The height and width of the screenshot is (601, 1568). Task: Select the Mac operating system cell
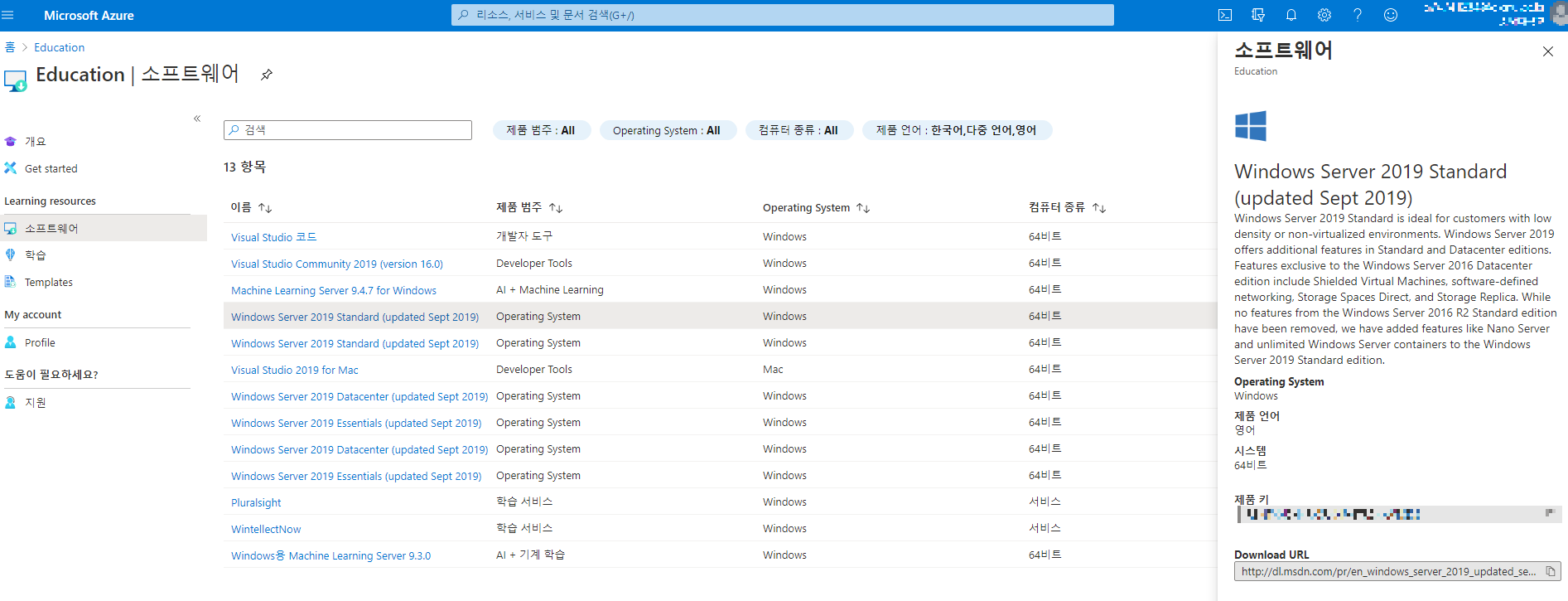coord(773,369)
